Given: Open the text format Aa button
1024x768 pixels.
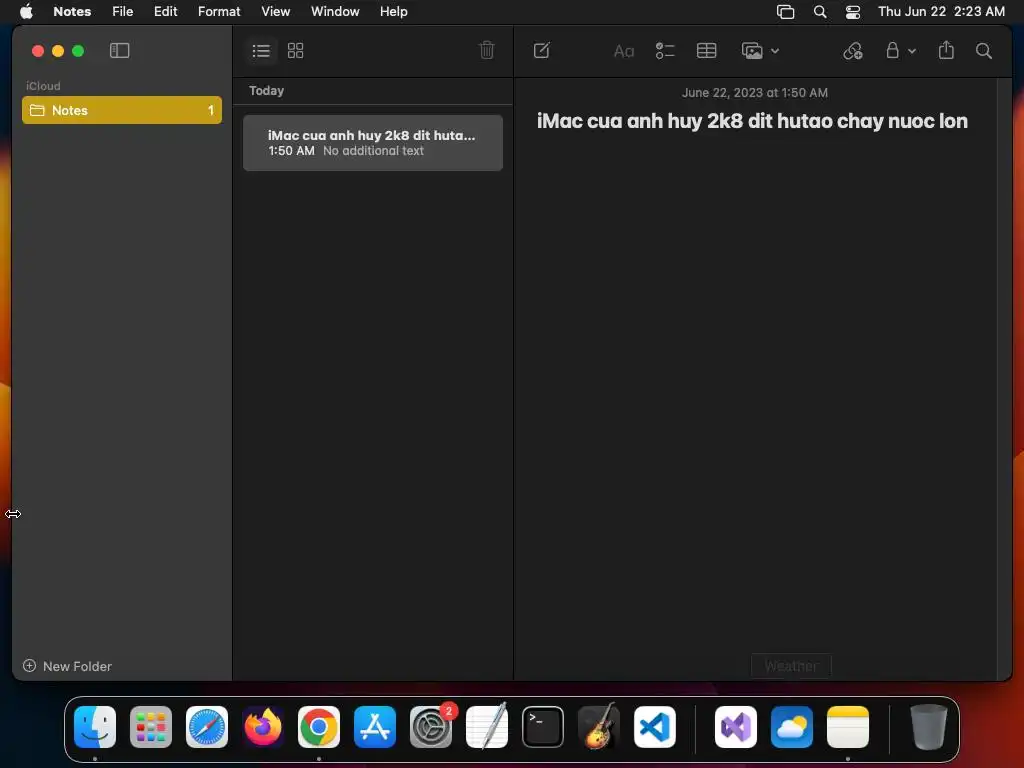Looking at the screenshot, I should click(624, 51).
